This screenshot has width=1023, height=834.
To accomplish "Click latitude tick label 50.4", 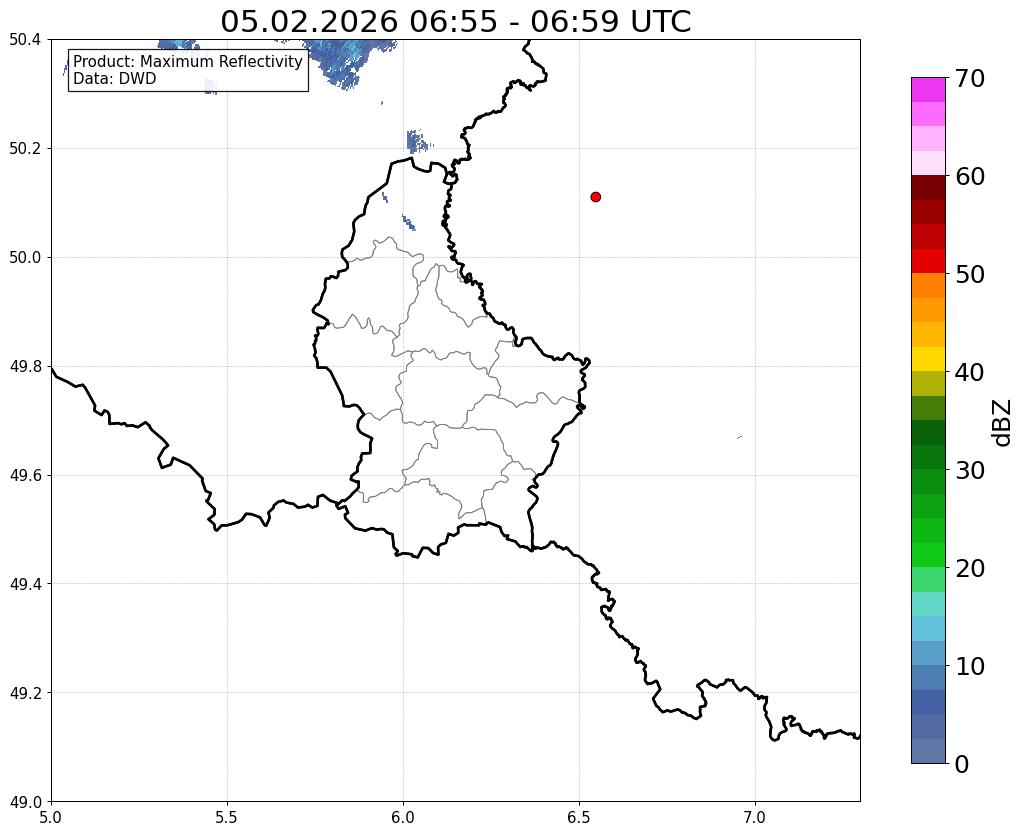I will (25, 40).
